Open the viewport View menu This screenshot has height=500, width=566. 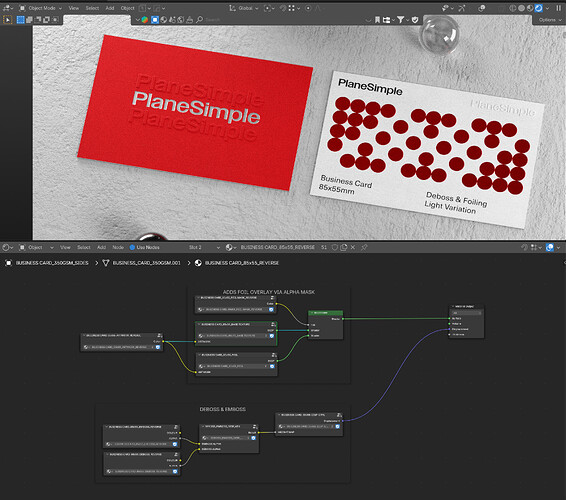[x=74, y=8]
